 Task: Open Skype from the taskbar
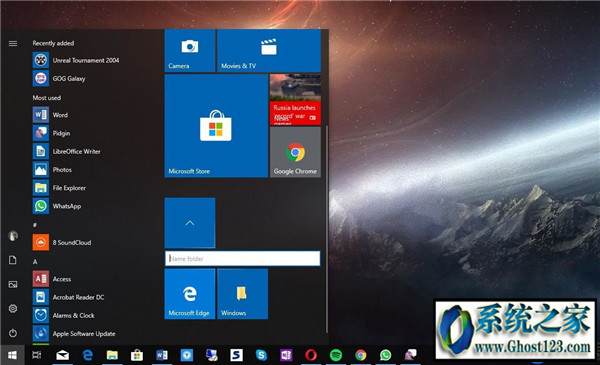[x=261, y=355]
